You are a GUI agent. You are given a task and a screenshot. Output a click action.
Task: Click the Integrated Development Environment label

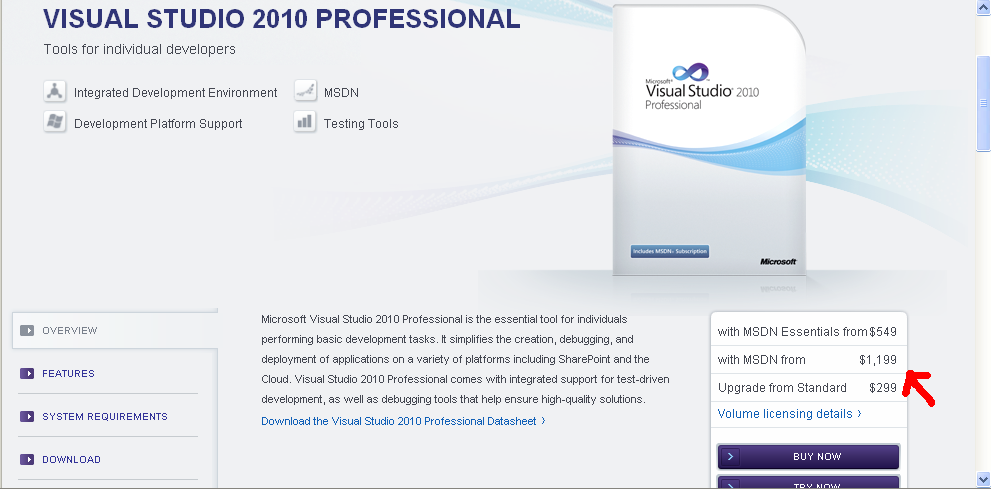pyautogui.click(x=176, y=93)
